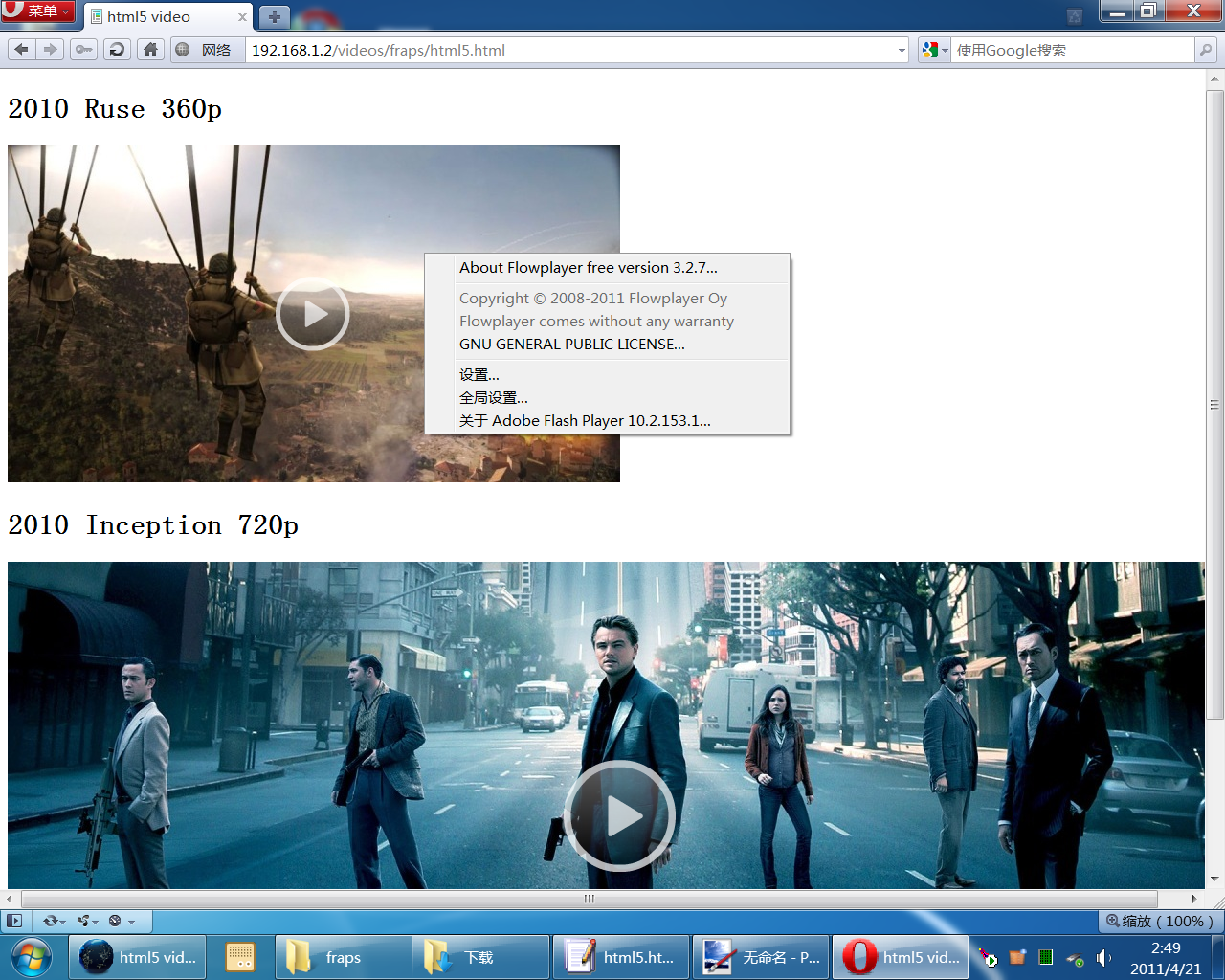Click the vertical scrollbar thumb
Viewport: 1225px width, 980px height.
click(x=1214, y=405)
